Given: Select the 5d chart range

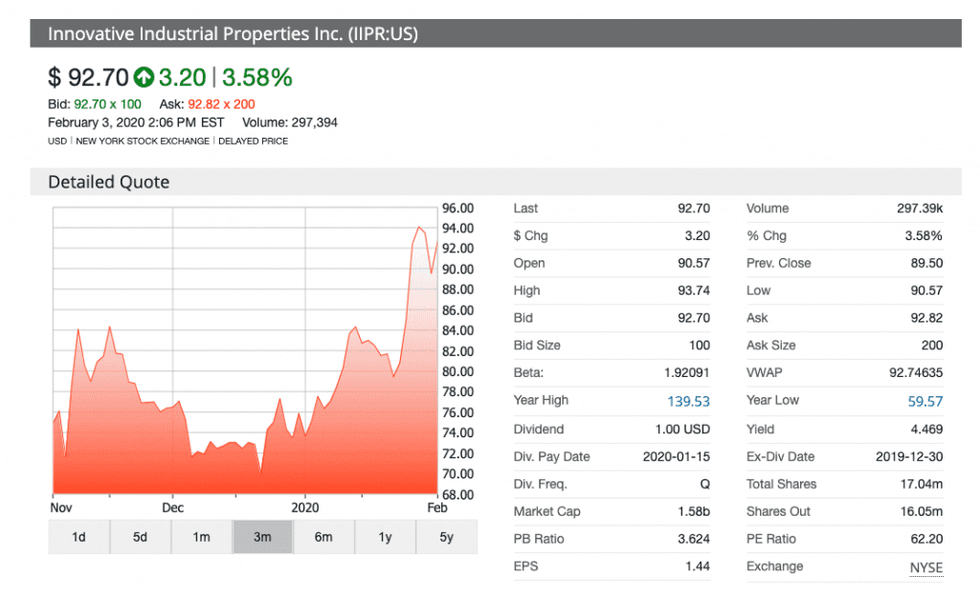Looking at the screenshot, I should pos(140,537).
